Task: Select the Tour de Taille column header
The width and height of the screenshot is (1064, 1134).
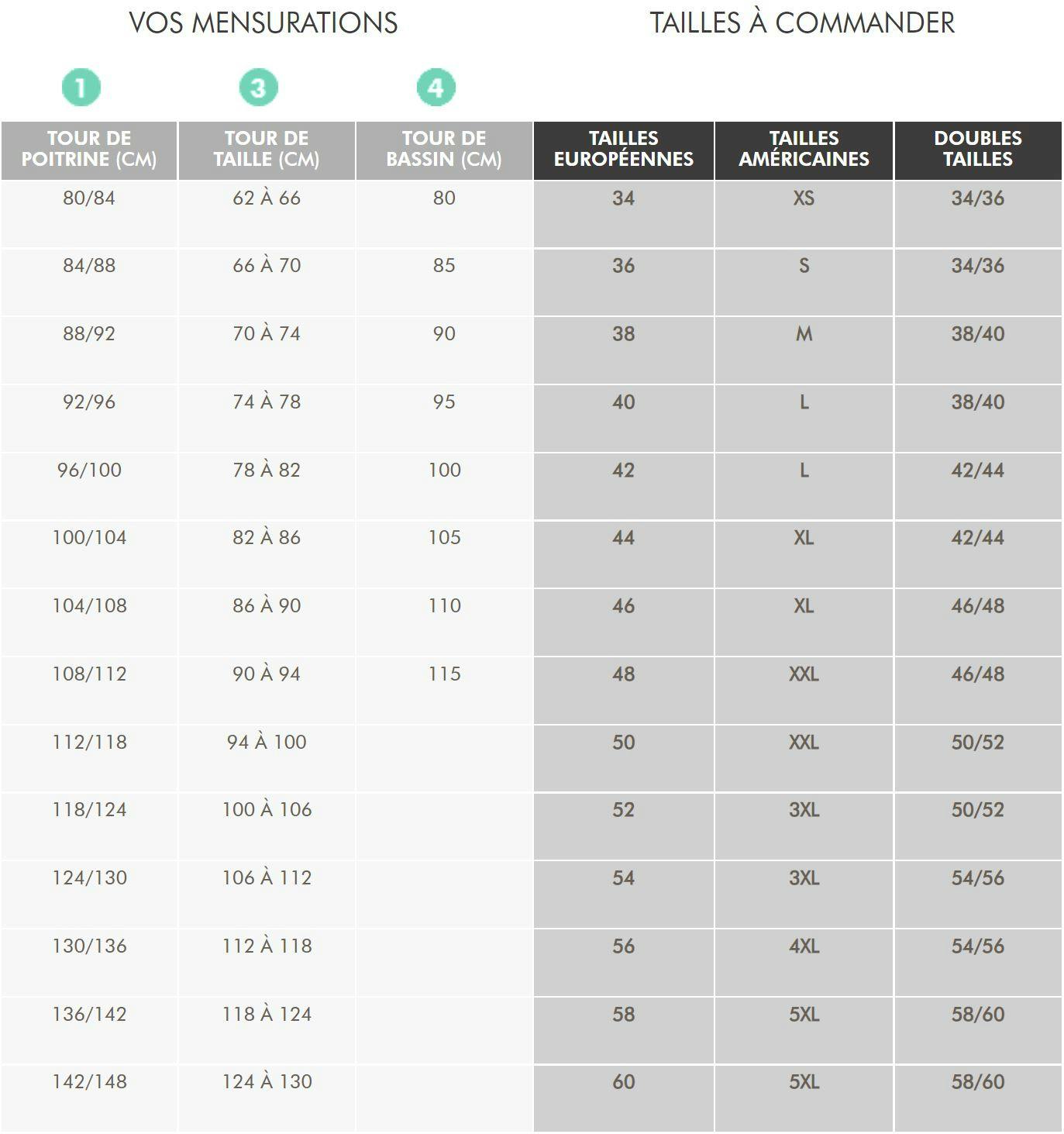Action: click(x=267, y=150)
